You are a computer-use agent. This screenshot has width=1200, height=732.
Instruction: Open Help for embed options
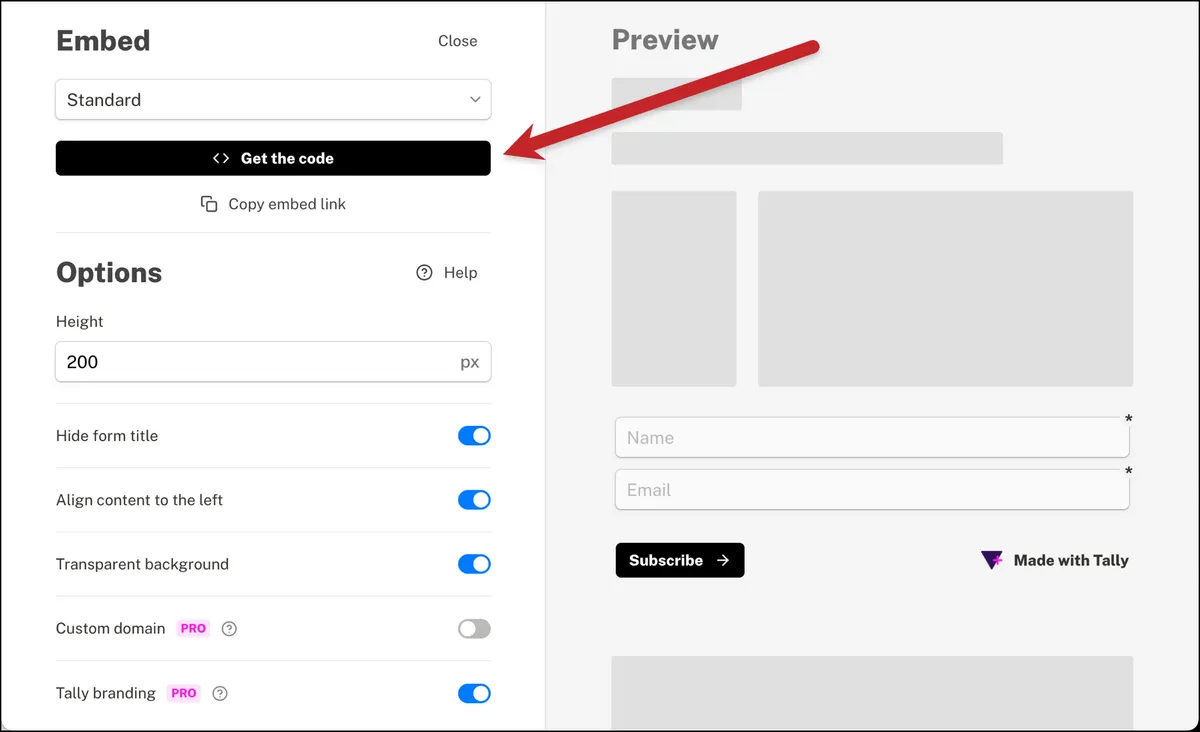(447, 273)
